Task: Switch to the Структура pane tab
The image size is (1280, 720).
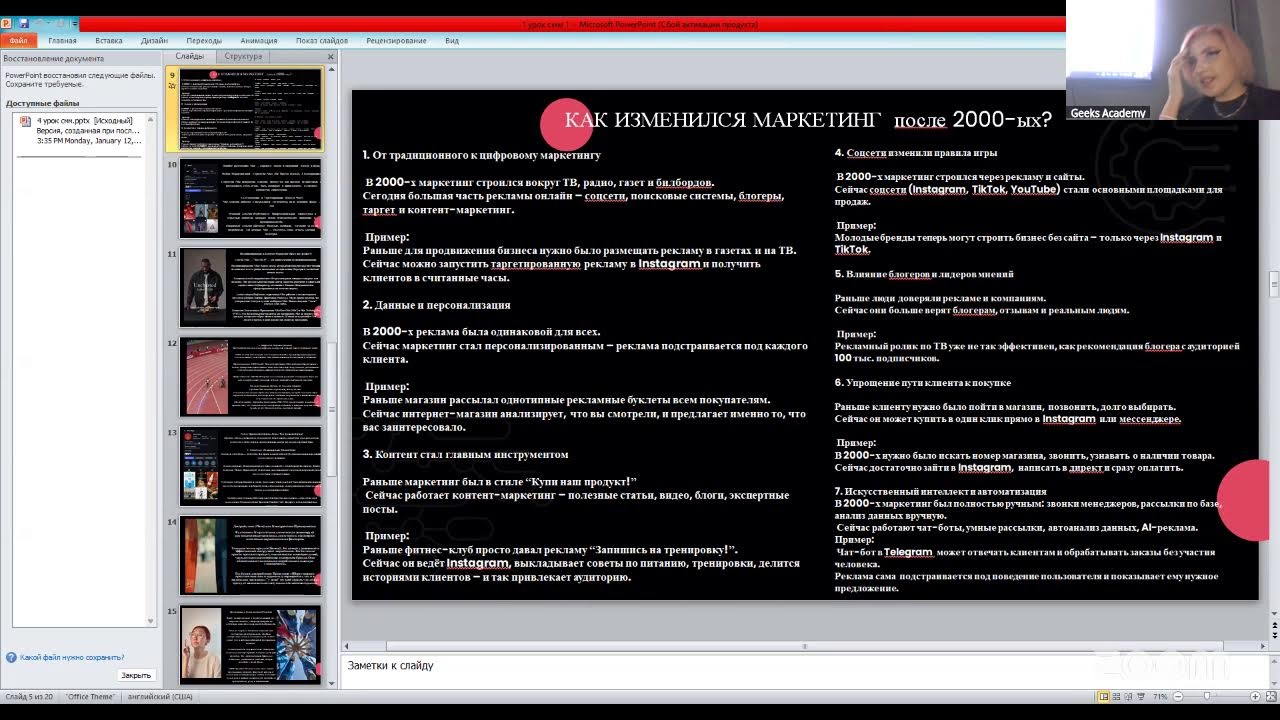Action: tap(243, 57)
